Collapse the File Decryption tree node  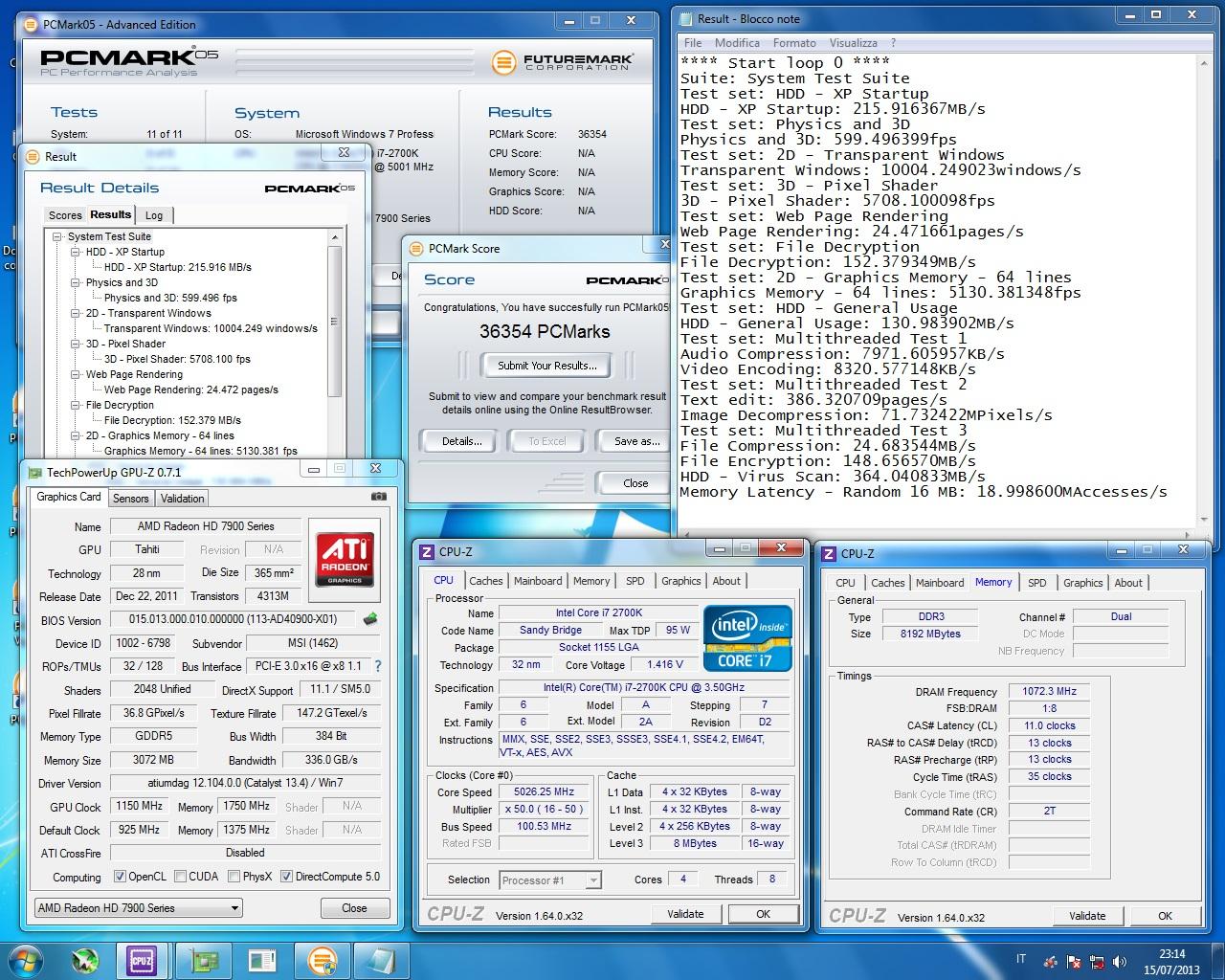[x=76, y=405]
